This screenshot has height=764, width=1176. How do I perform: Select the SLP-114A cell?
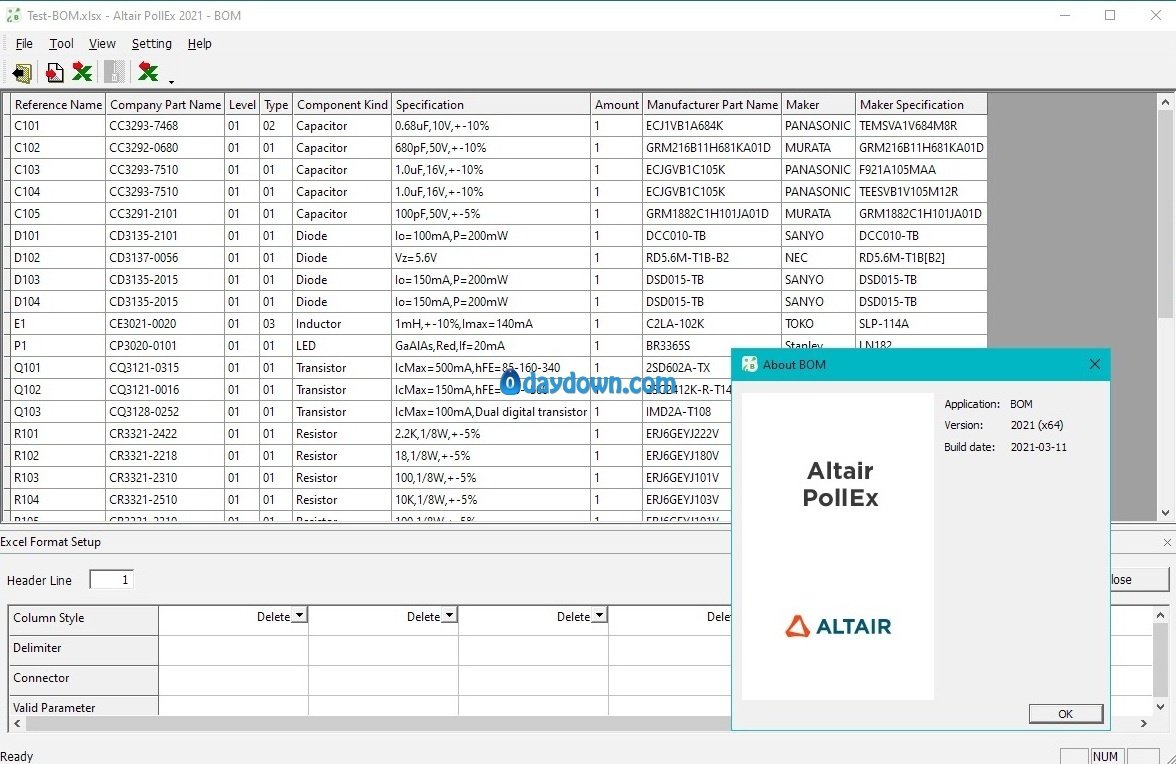coord(921,324)
